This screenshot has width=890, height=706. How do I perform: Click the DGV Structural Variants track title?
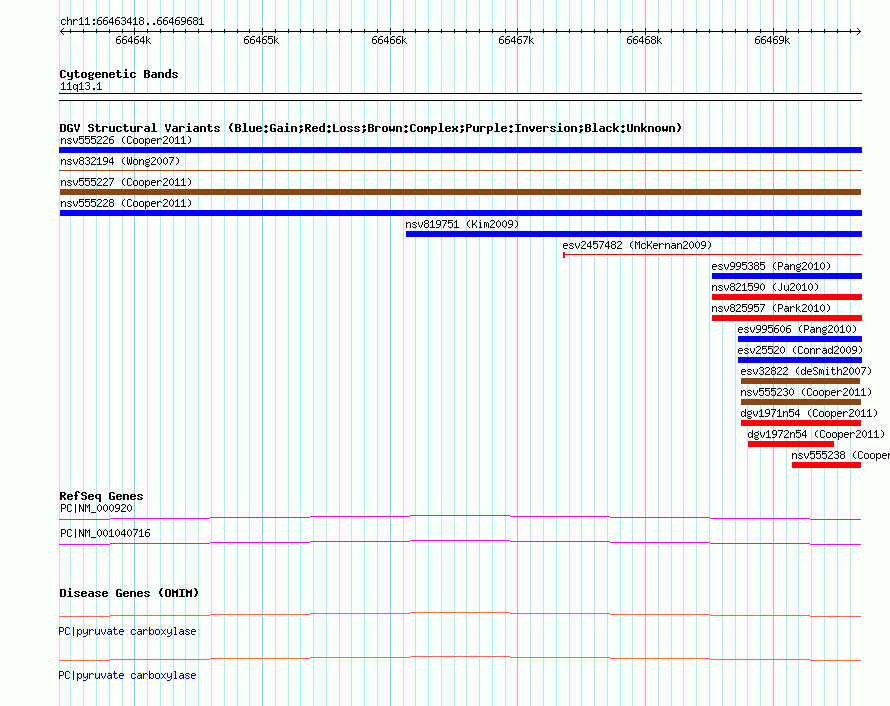[370, 128]
